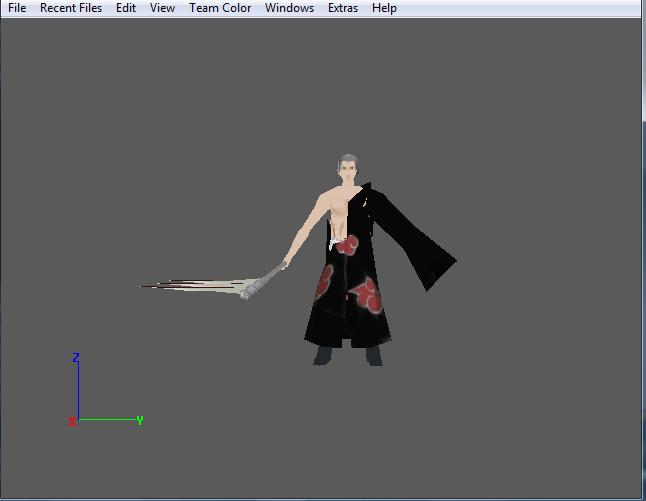Click the green horizontal Y axis line
646x501 pixels.
pyautogui.click(x=106, y=420)
